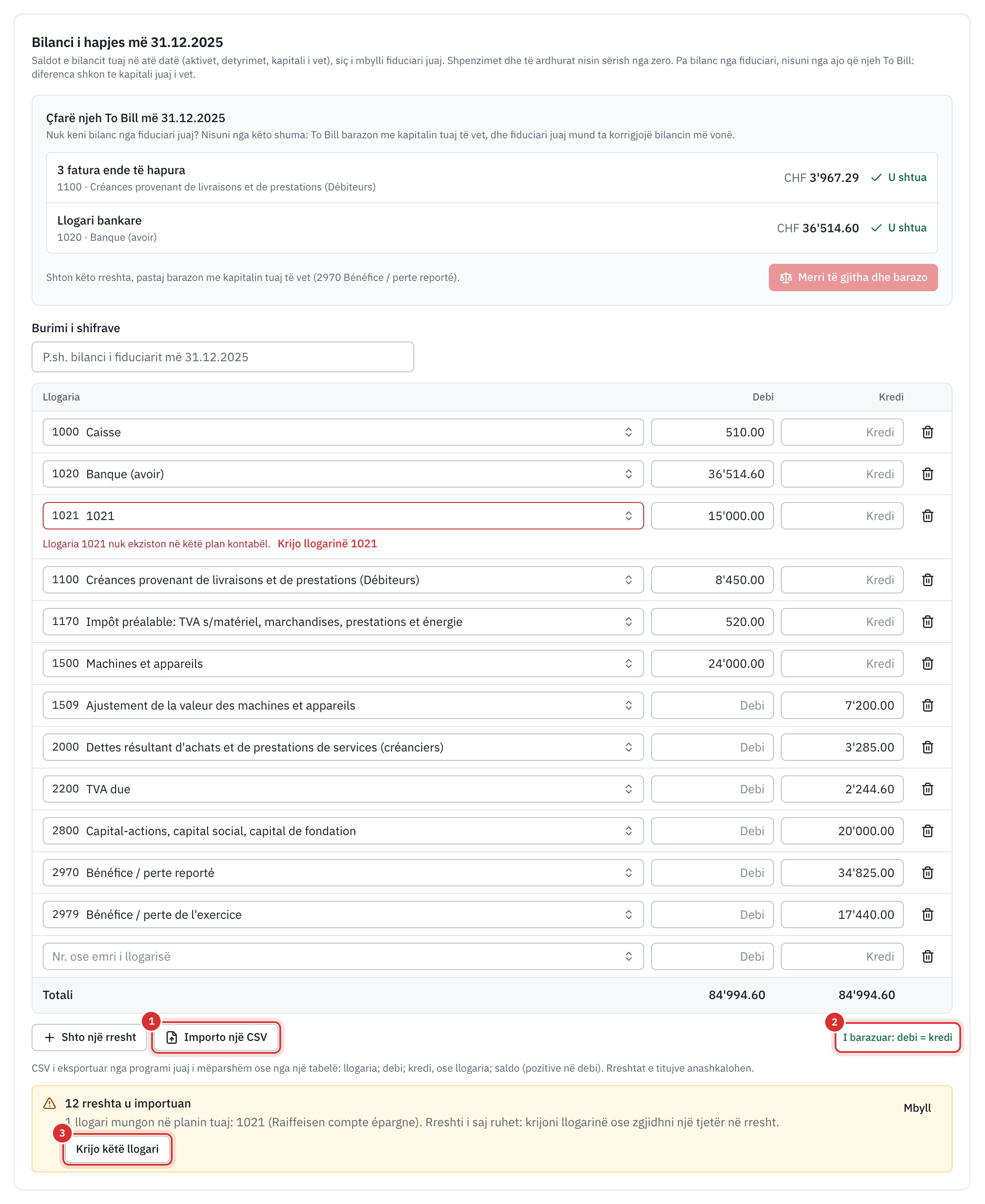
Task: Click the 'Llogari bankare' entry
Action: (x=491, y=228)
